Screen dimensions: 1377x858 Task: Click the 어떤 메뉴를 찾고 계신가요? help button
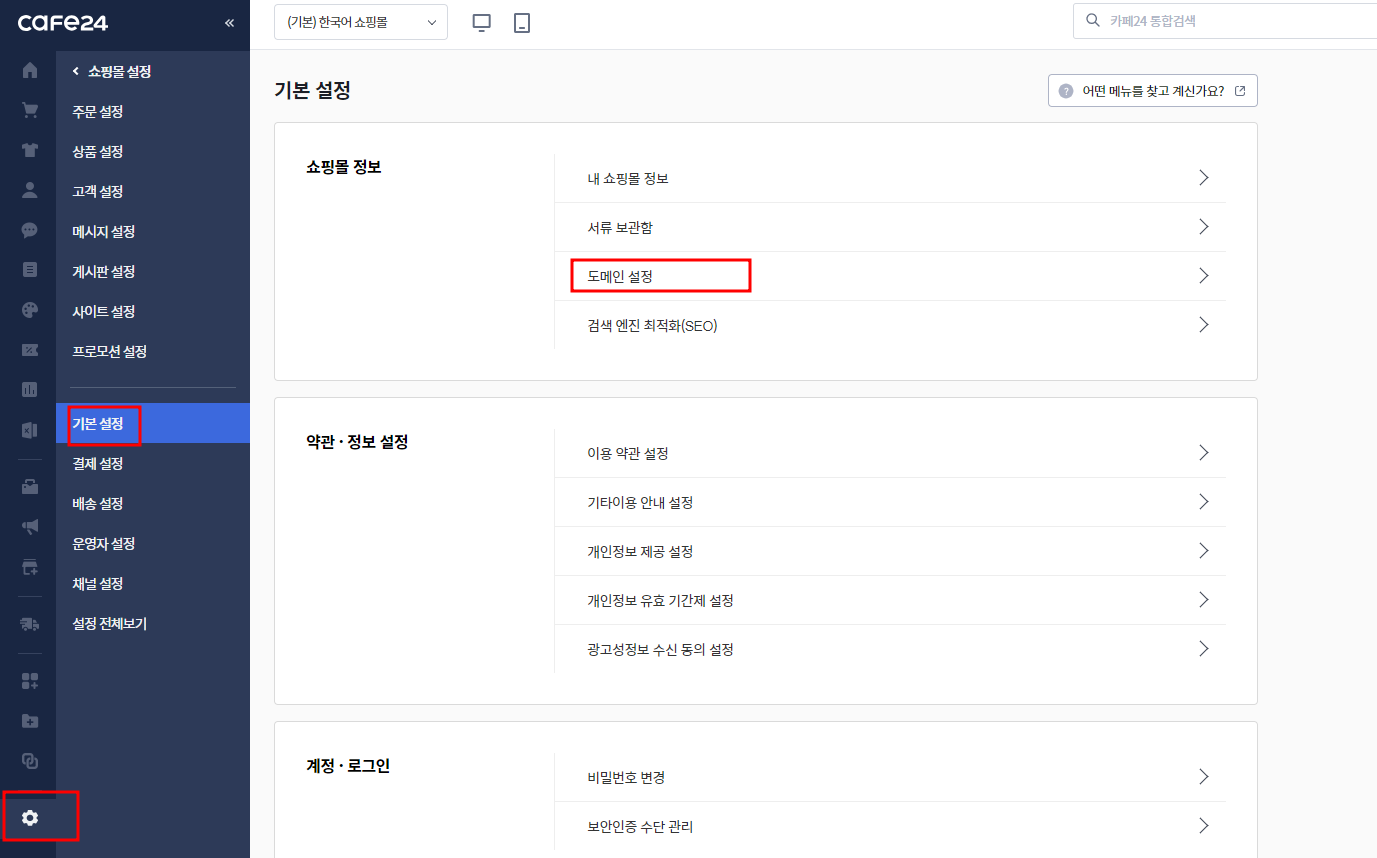pyautogui.click(x=1152, y=90)
